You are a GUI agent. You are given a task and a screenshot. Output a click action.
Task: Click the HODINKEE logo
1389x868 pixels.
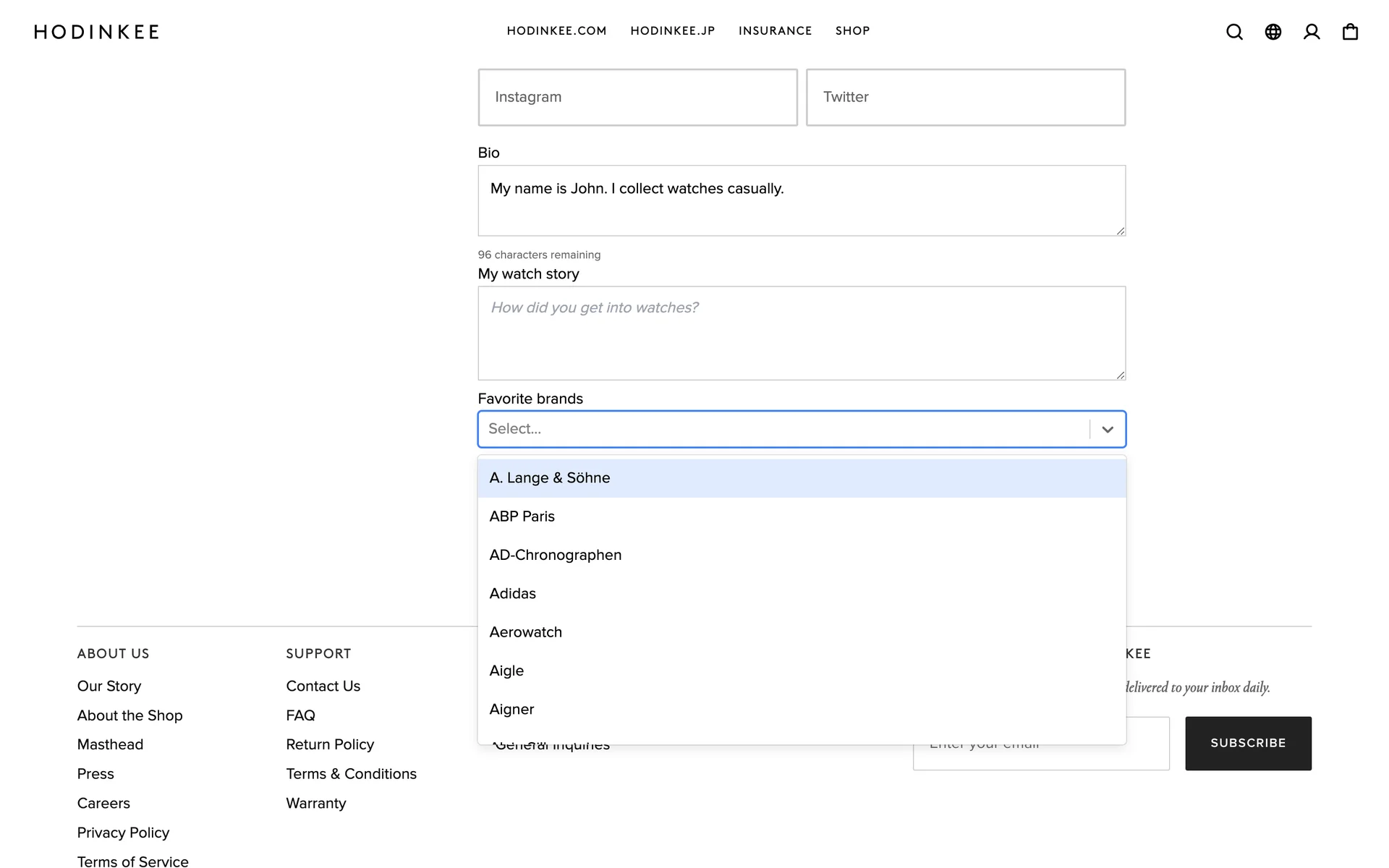coord(97,32)
